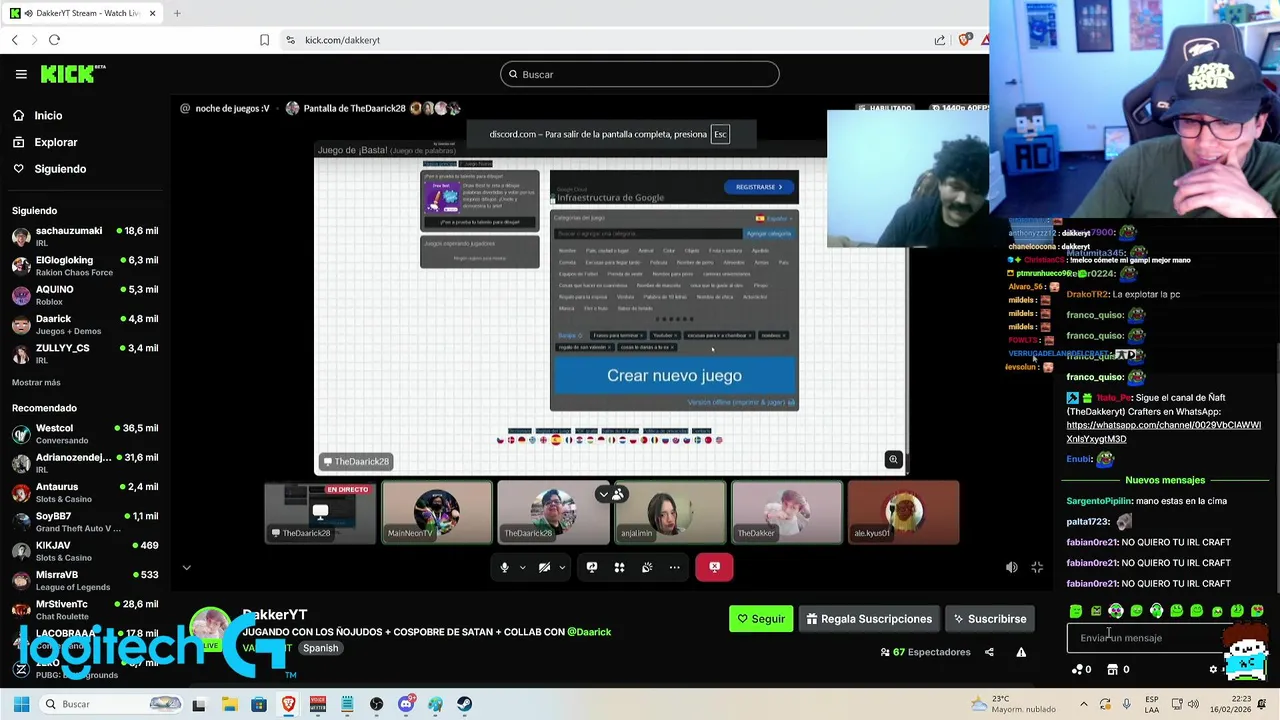Open the WhatsApp channel link in chat

pos(1163,432)
